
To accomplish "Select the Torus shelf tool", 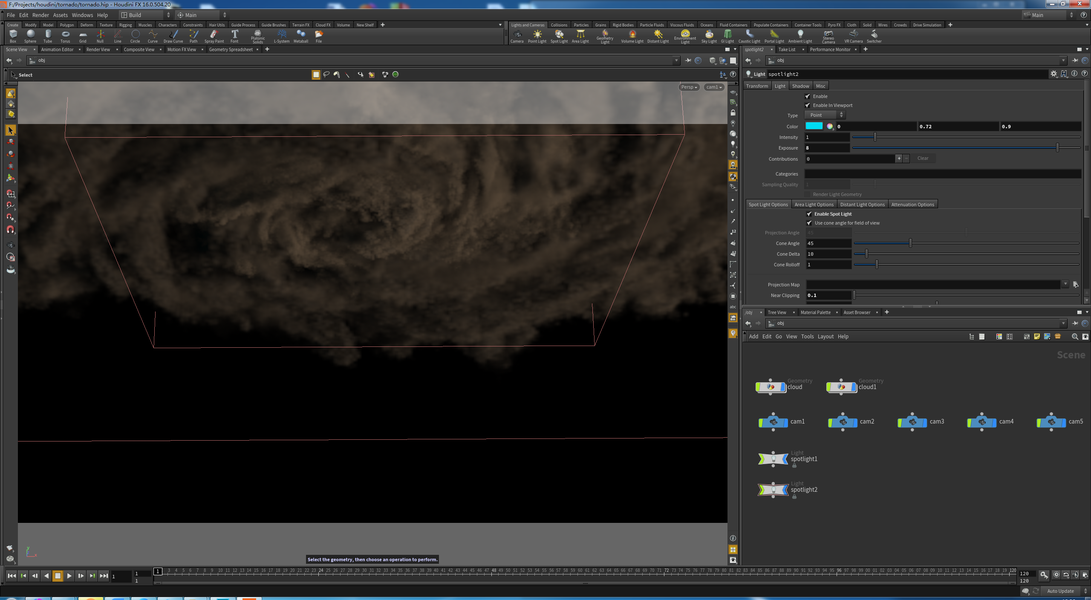I will (x=65, y=35).
